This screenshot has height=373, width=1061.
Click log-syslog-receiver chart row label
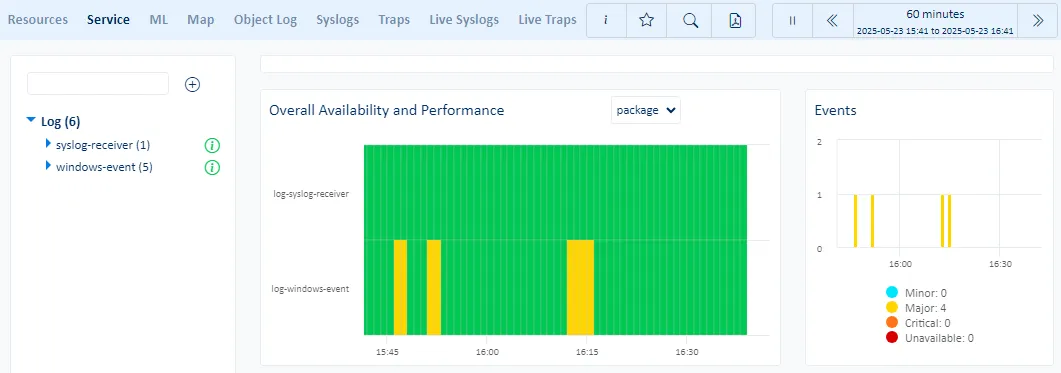pos(311,194)
